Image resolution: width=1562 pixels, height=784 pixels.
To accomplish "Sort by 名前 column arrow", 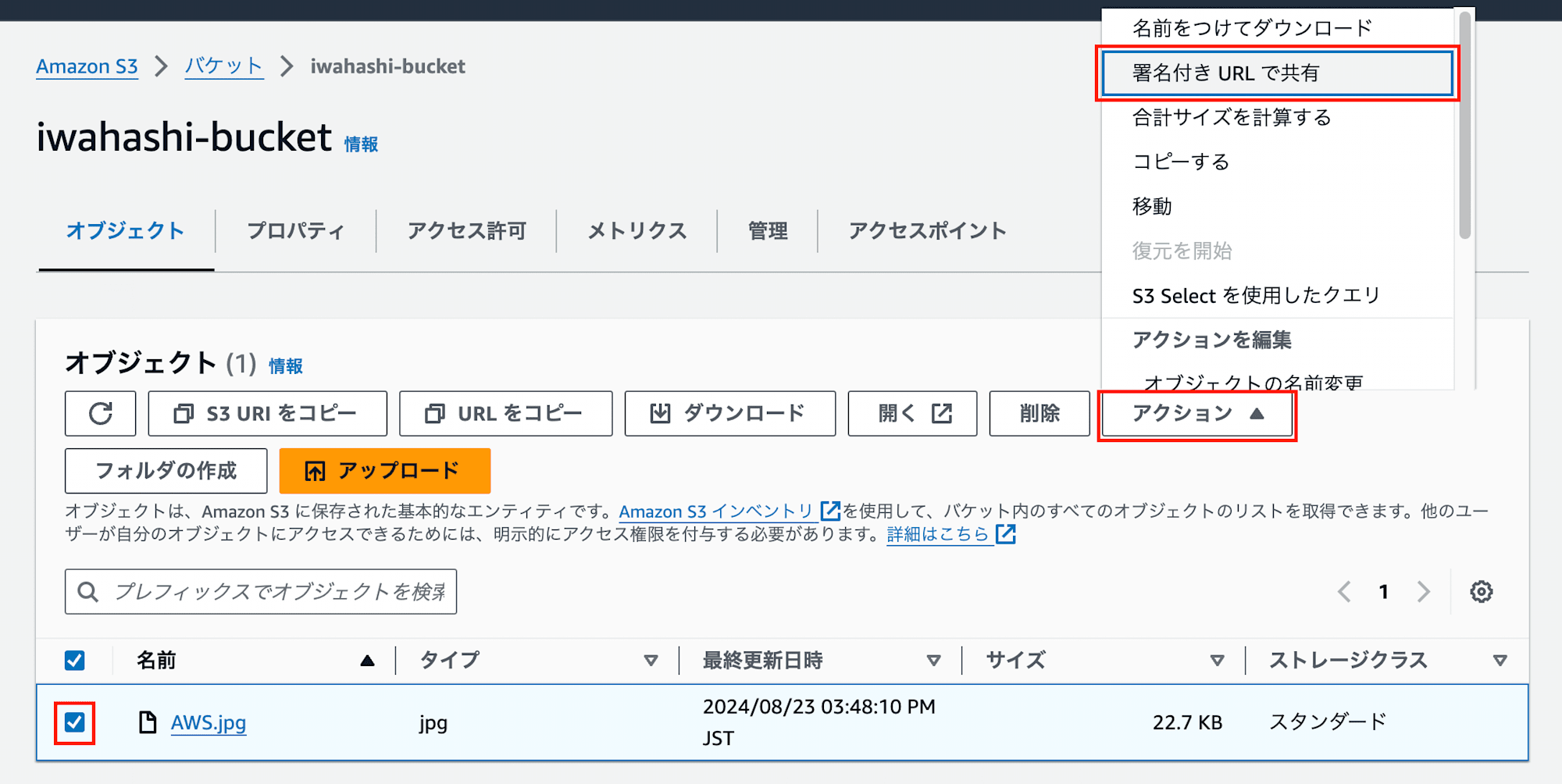I will [x=367, y=661].
